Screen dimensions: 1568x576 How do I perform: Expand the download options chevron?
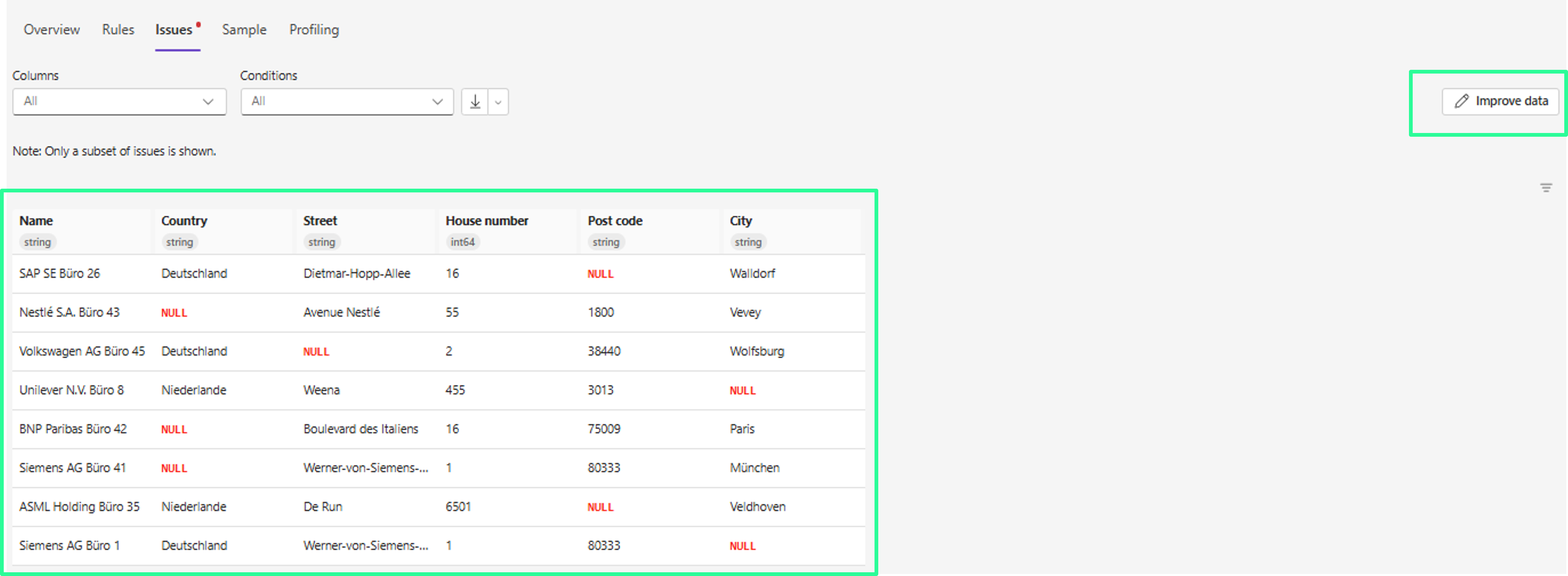498,102
